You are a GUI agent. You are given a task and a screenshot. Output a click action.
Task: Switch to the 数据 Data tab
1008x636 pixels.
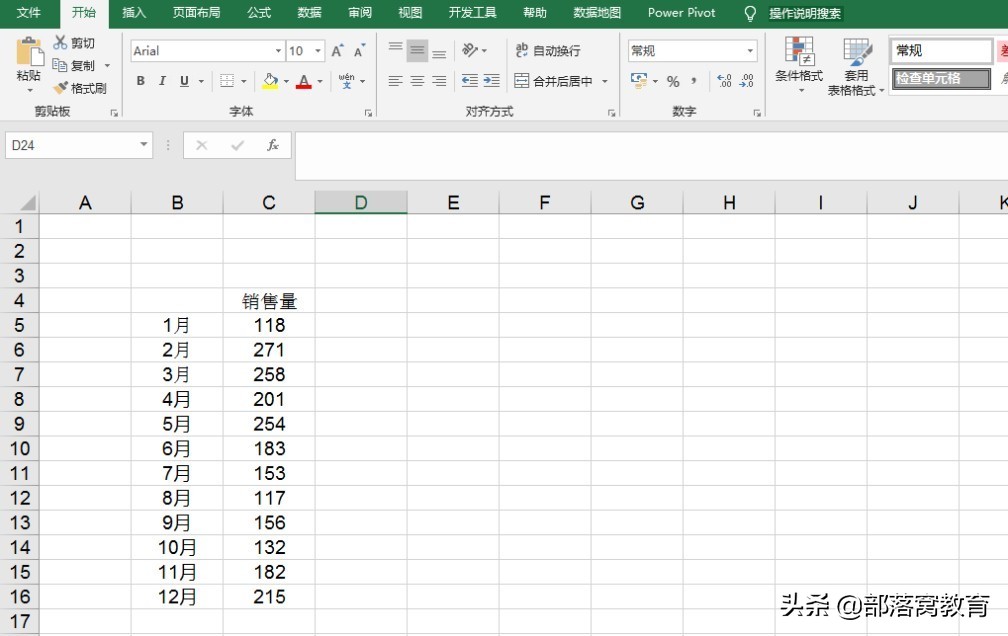click(309, 13)
